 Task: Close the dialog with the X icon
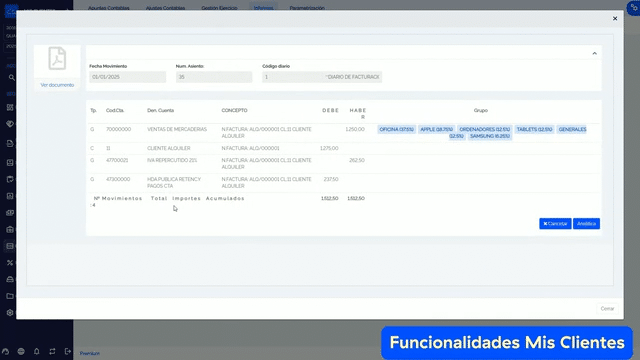(x=615, y=18)
